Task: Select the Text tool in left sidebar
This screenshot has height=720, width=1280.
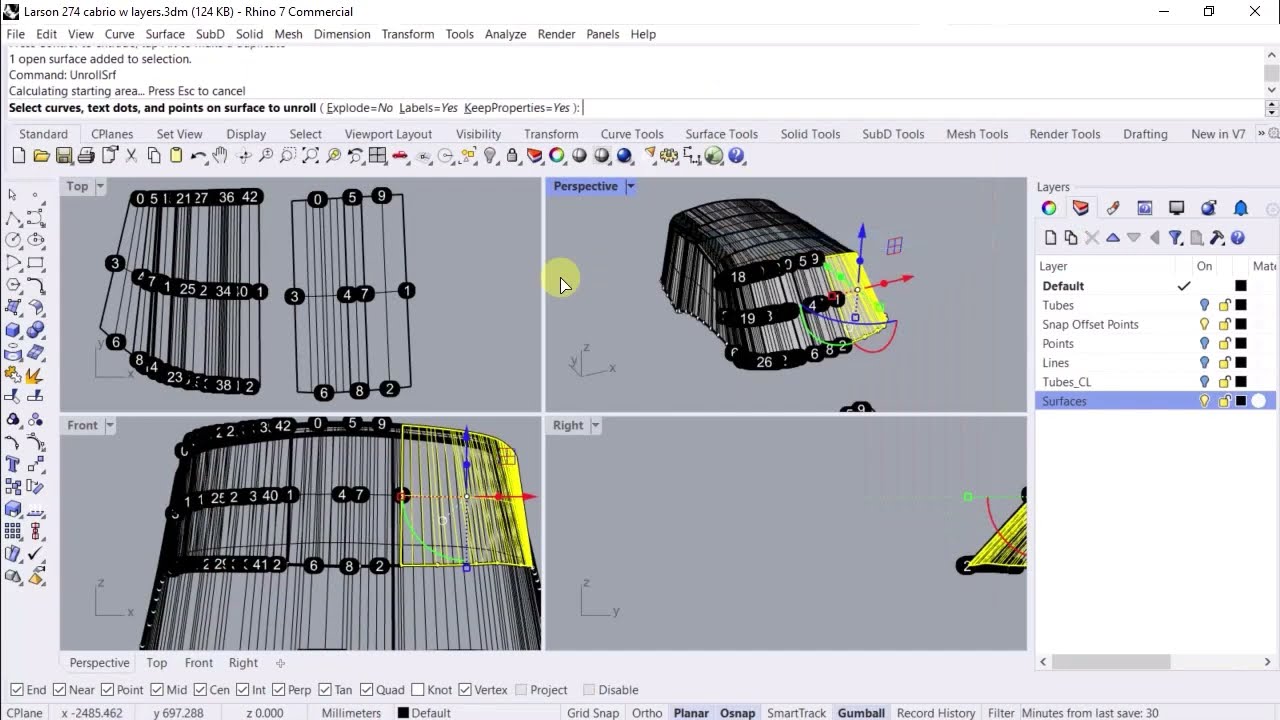Action: point(13,464)
